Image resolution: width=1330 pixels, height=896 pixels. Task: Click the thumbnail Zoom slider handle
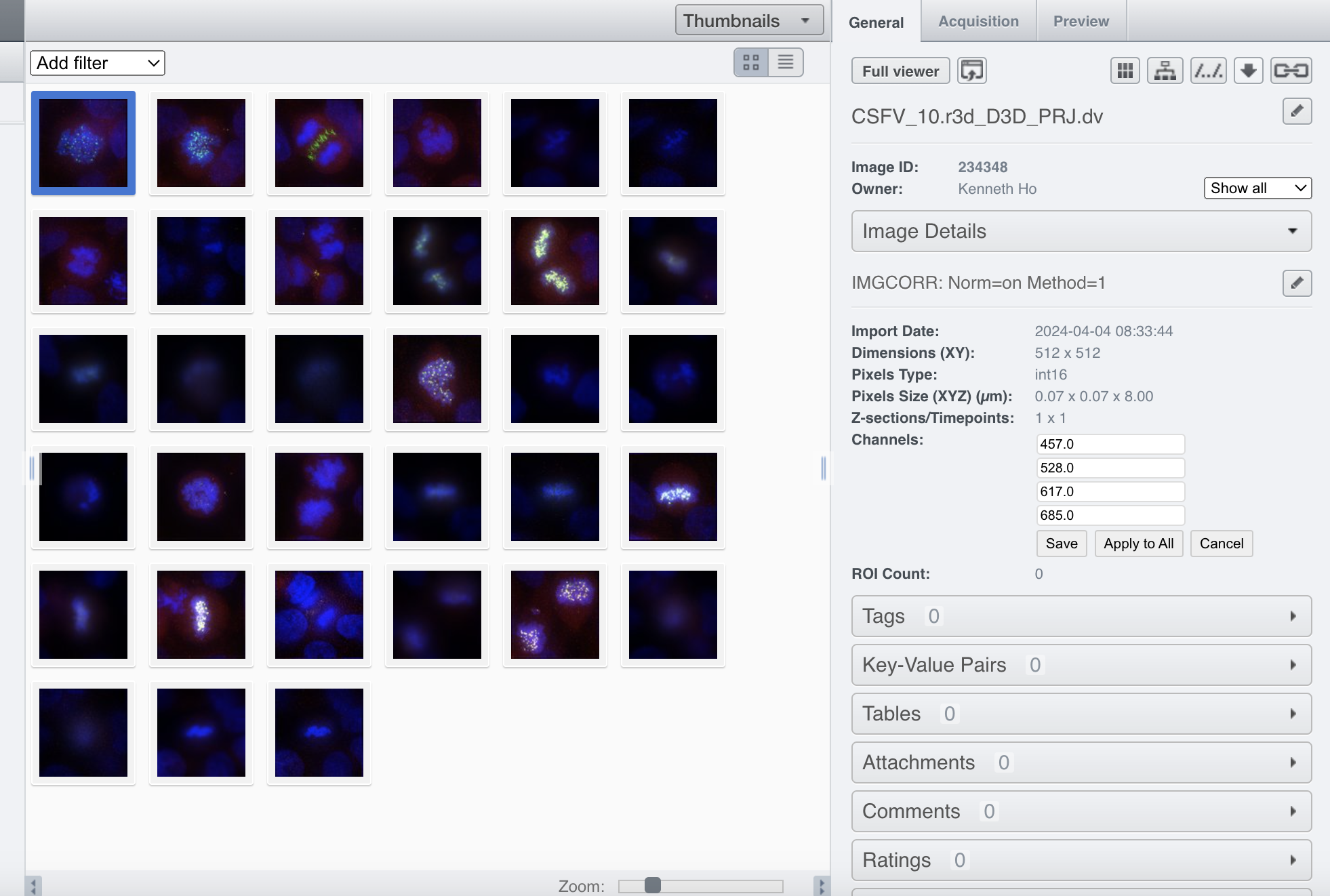click(652, 885)
